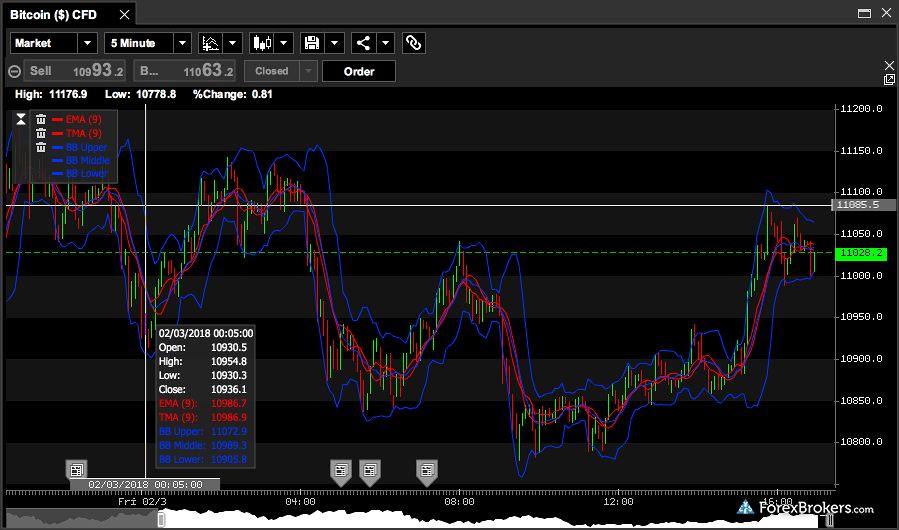This screenshot has height=530, width=899.
Task: Click the Fri 02/3 date axis label
Action: pos(142,502)
